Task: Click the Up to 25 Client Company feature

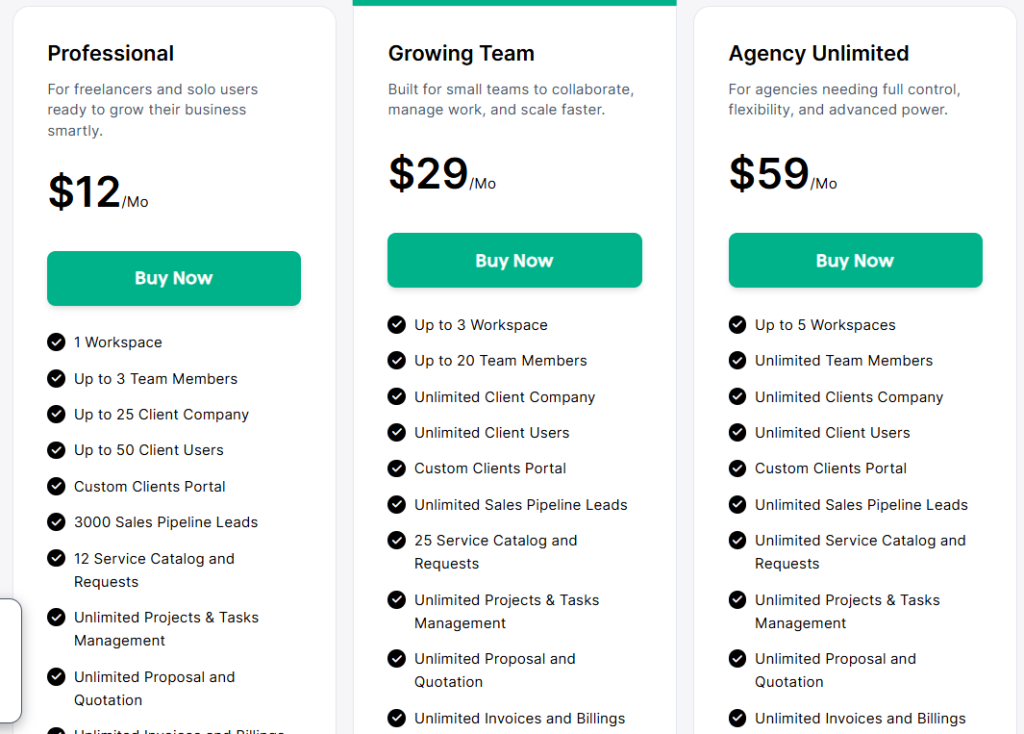Action: click(161, 414)
